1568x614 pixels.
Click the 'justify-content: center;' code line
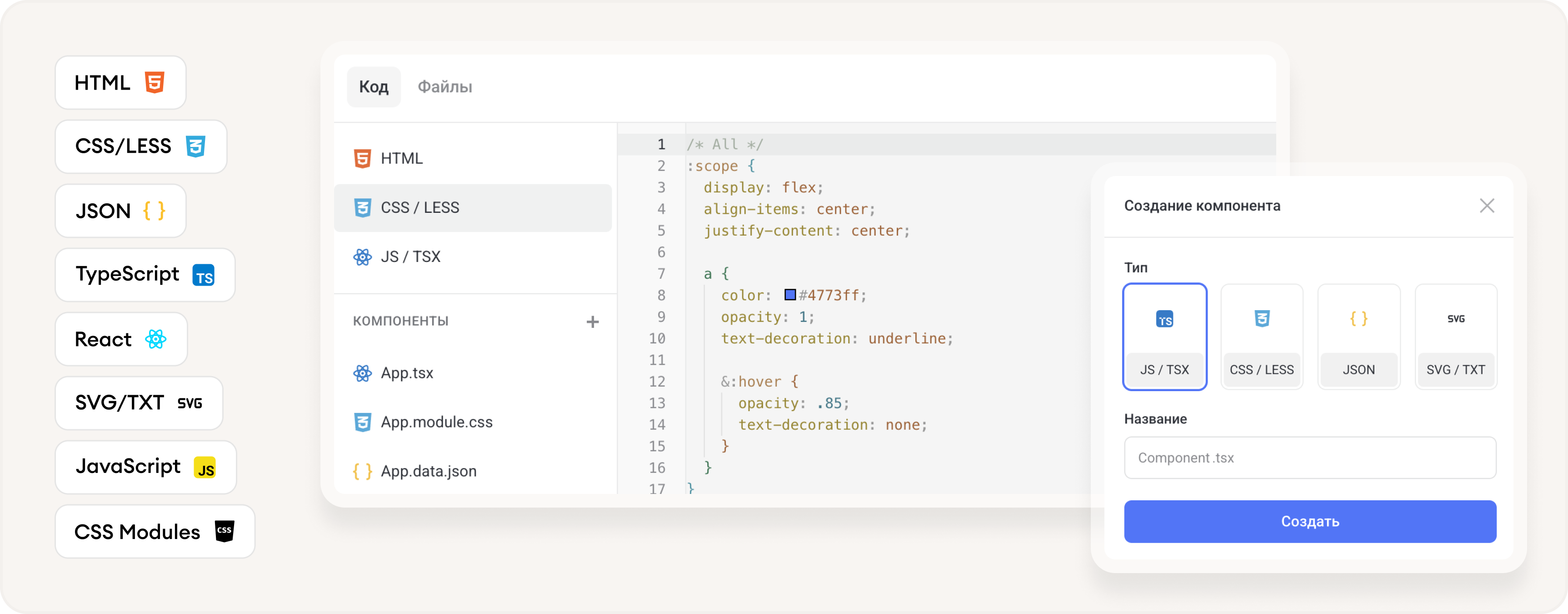(x=807, y=231)
